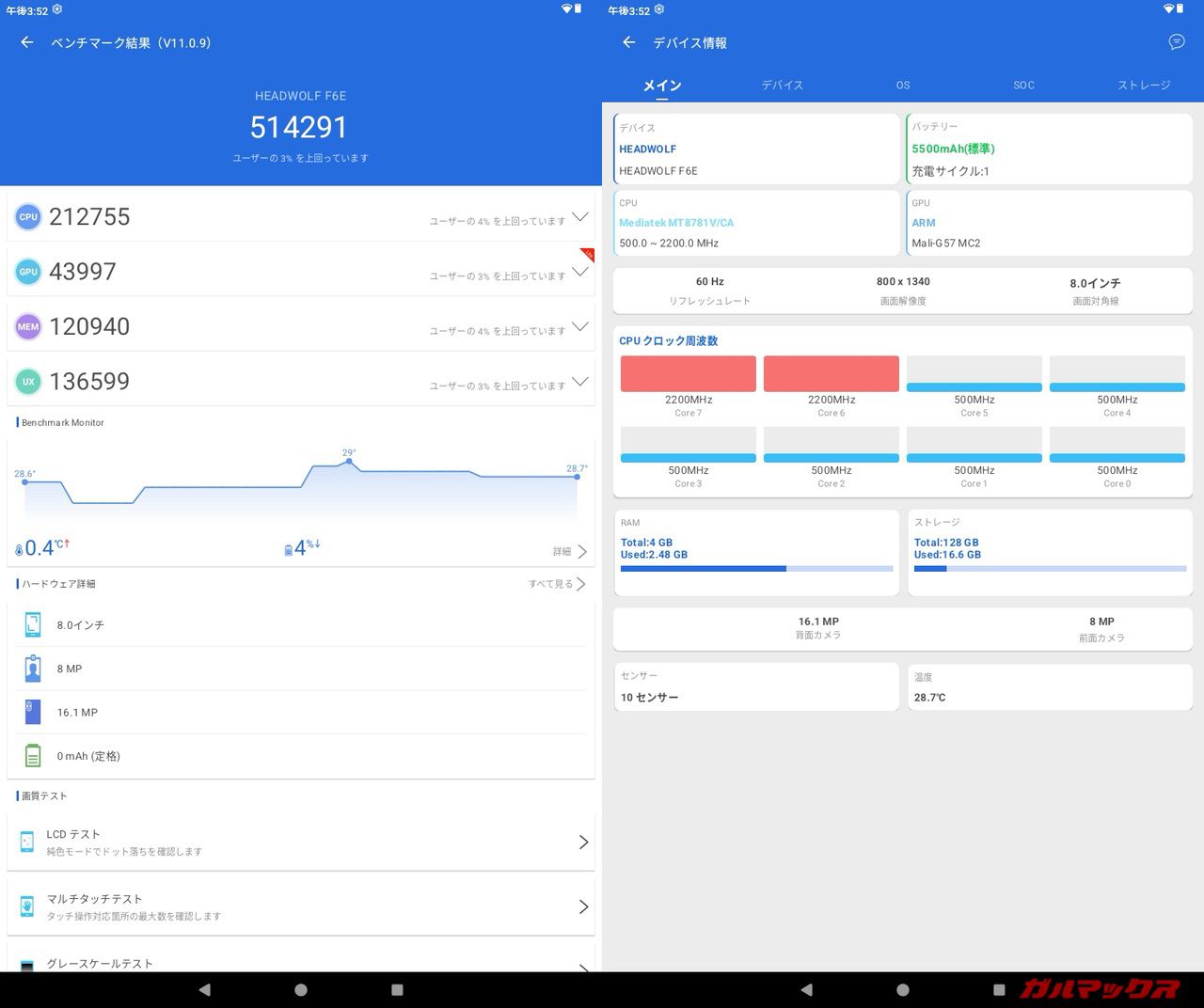Expand the MEM score details chevron
This screenshot has height=1008, width=1204.
[x=579, y=326]
